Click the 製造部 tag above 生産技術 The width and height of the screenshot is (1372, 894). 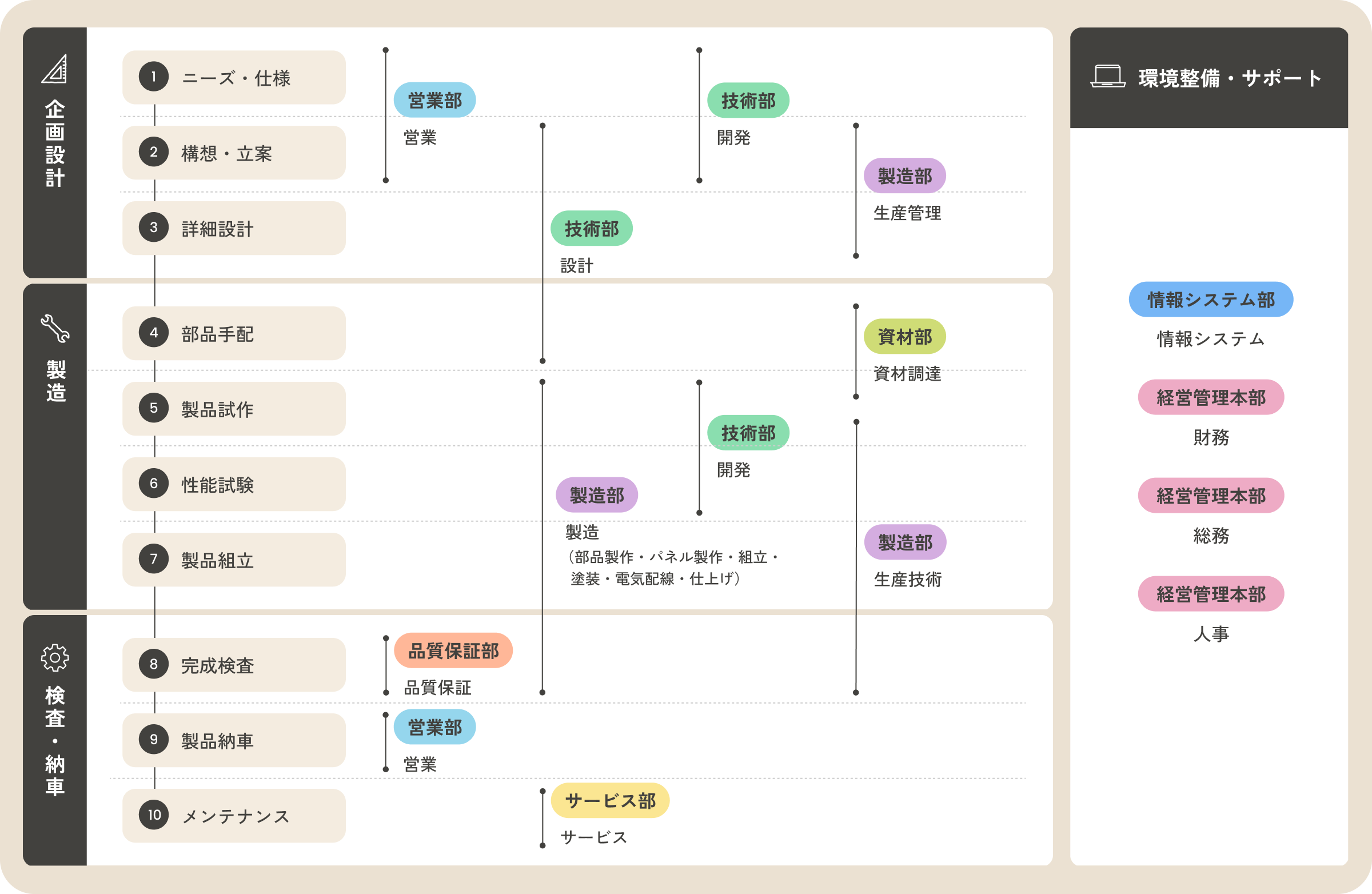pyautogui.click(x=904, y=542)
